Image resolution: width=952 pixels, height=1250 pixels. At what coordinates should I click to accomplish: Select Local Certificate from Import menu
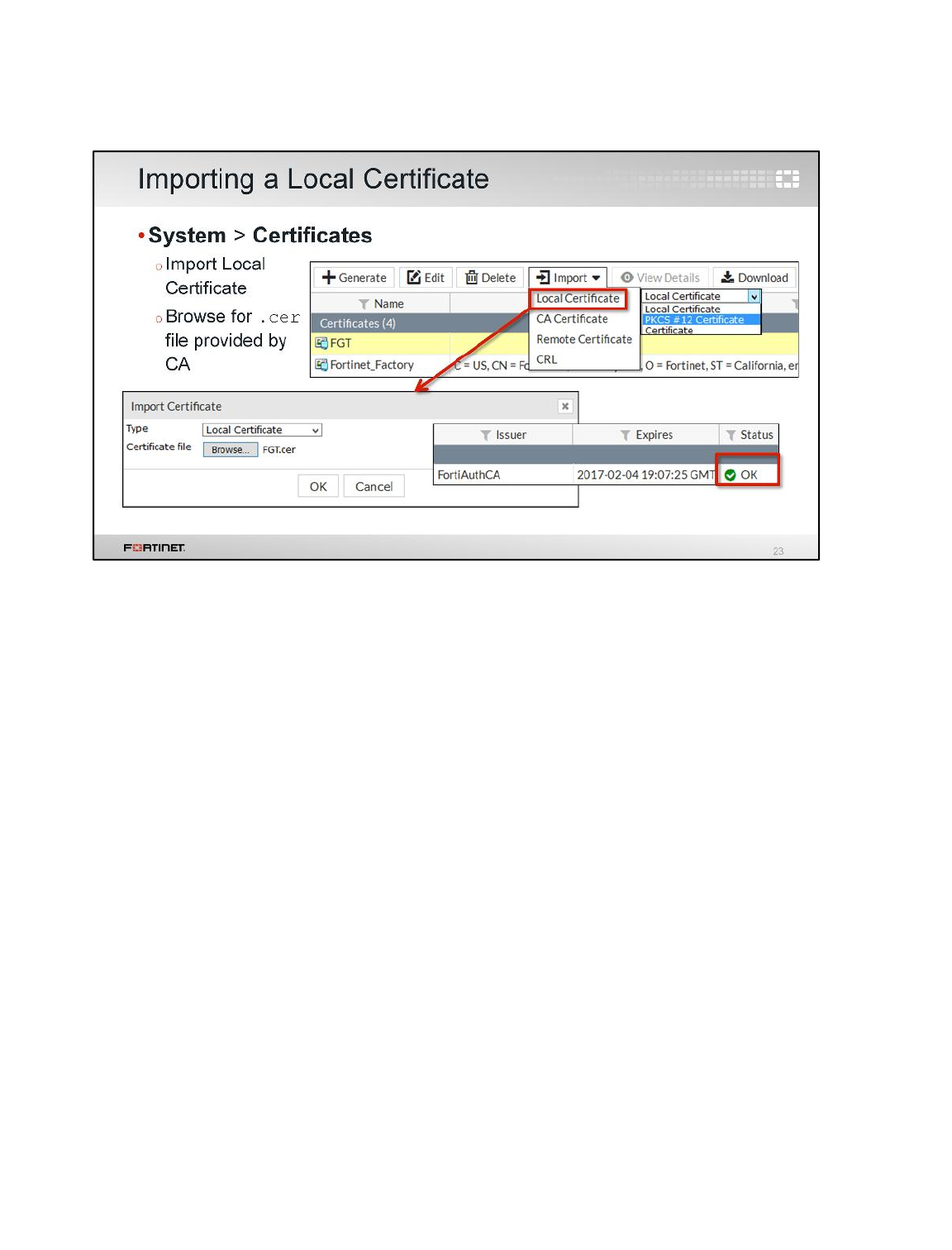[x=578, y=298]
